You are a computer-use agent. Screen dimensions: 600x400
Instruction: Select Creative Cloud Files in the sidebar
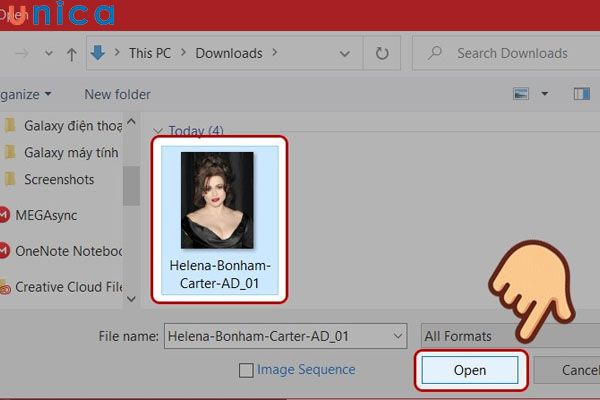pyautogui.click(x=69, y=287)
